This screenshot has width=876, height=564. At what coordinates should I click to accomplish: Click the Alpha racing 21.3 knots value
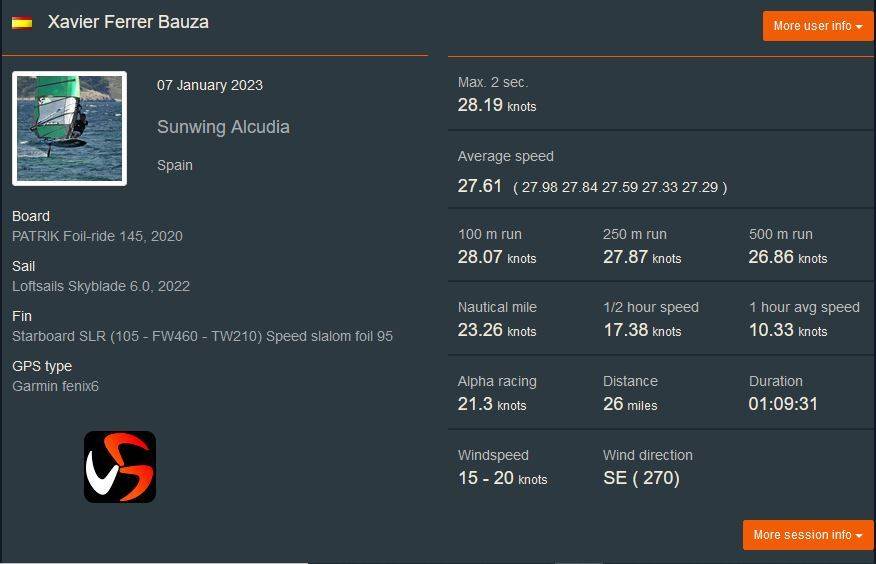coord(491,404)
